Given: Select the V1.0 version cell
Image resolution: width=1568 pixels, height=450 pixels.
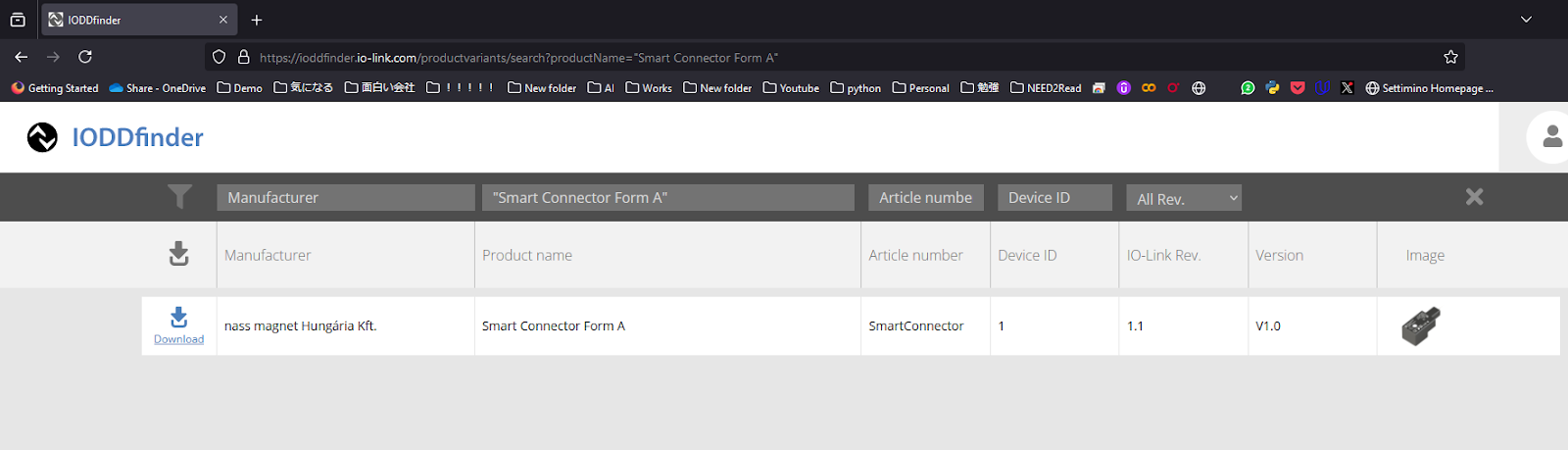Looking at the screenshot, I should 1313,326.
